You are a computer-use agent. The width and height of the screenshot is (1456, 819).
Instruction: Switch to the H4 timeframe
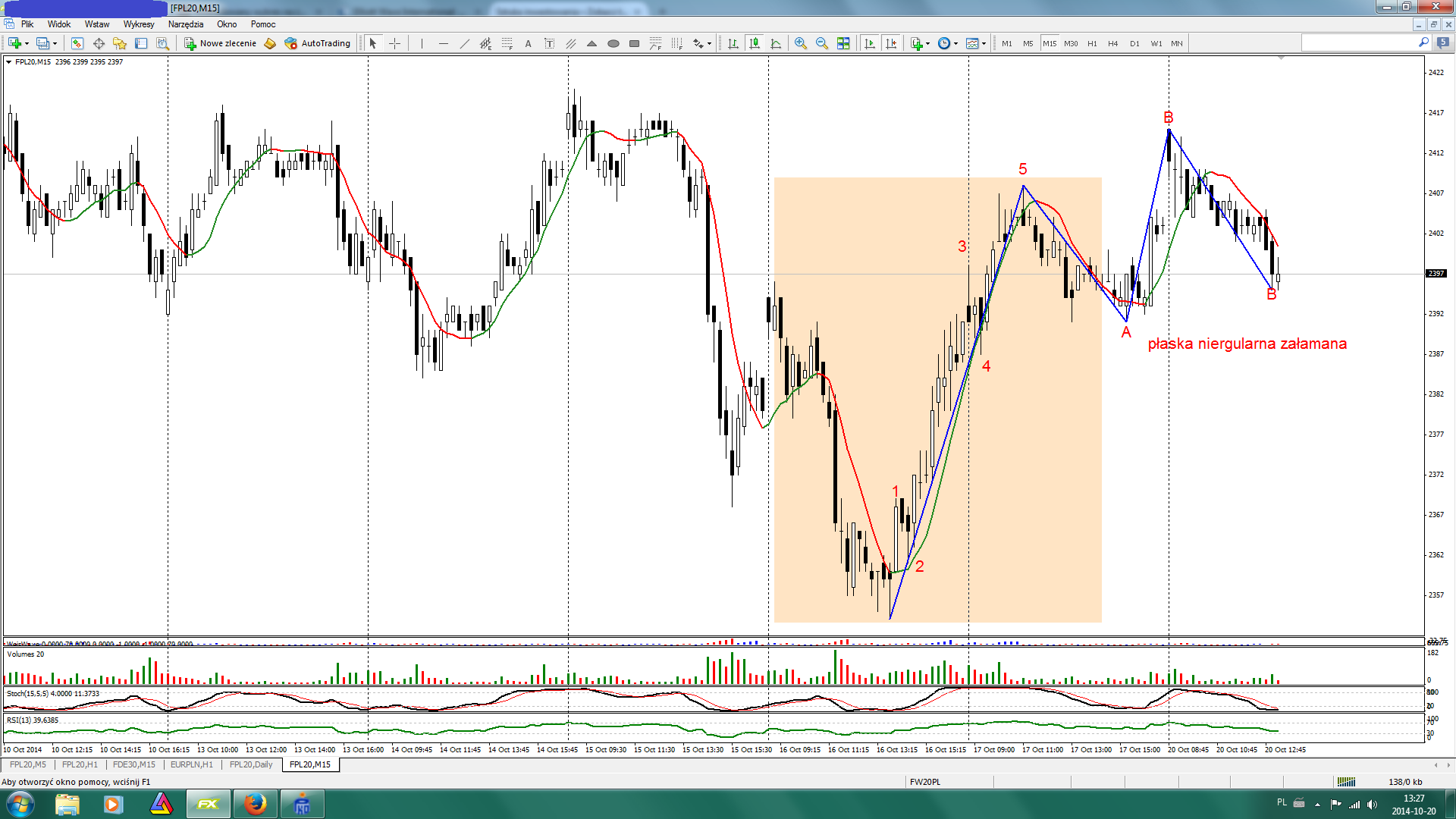point(1112,43)
